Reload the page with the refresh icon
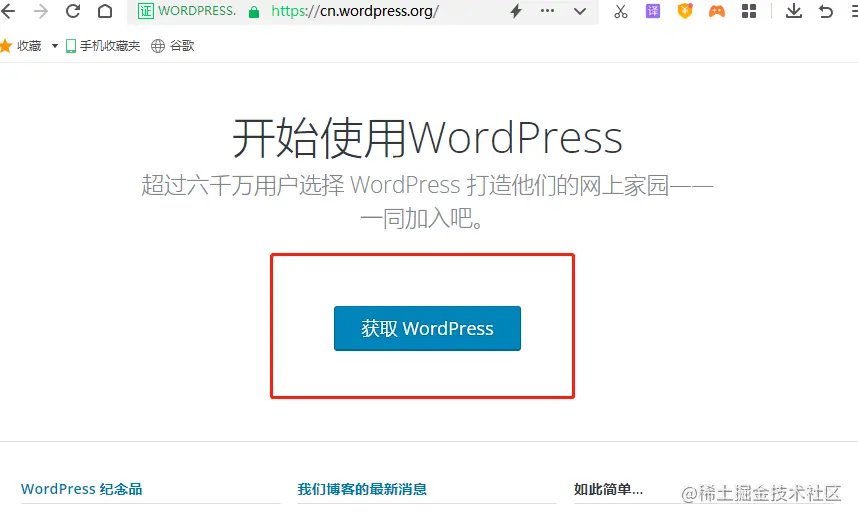Image resolution: width=858 pixels, height=520 pixels. point(73,11)
